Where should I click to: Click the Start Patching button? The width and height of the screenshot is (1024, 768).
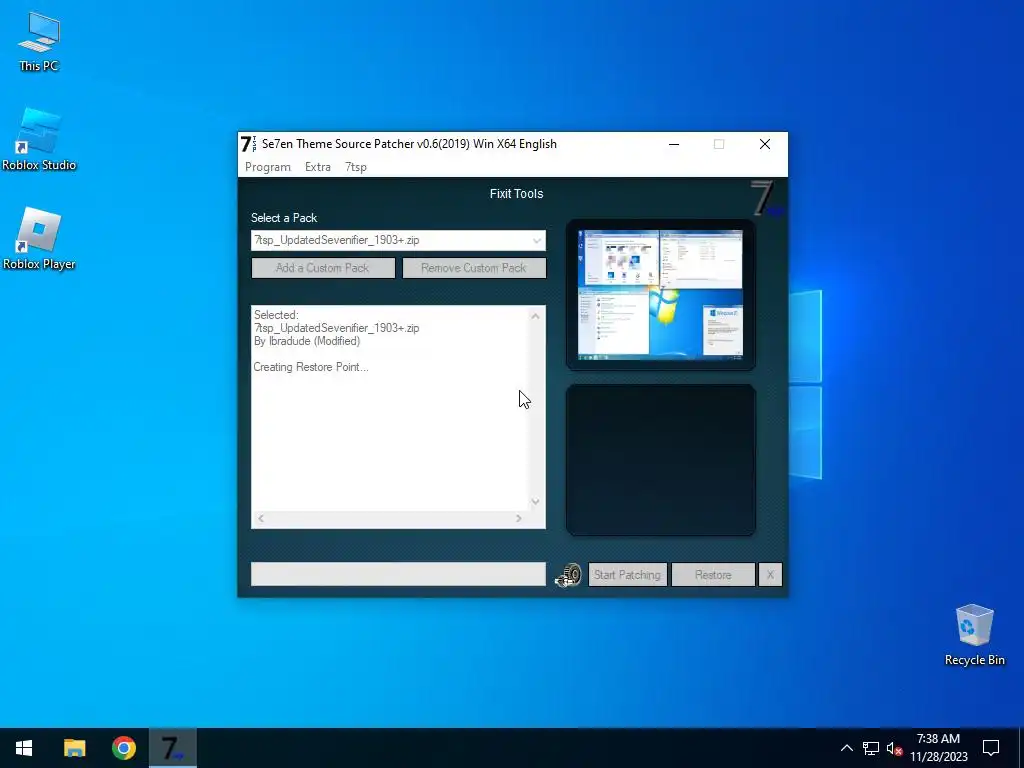click(628, 575)
